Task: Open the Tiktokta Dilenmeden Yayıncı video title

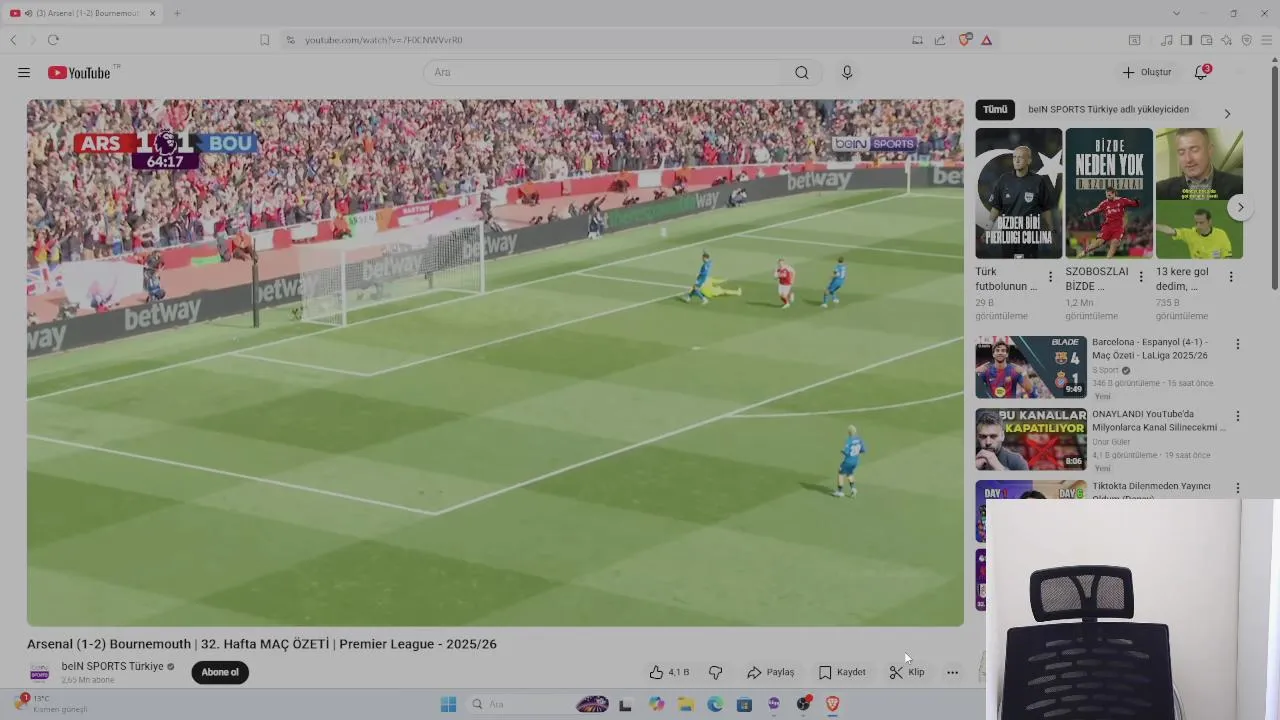Action: point(1152,489)
